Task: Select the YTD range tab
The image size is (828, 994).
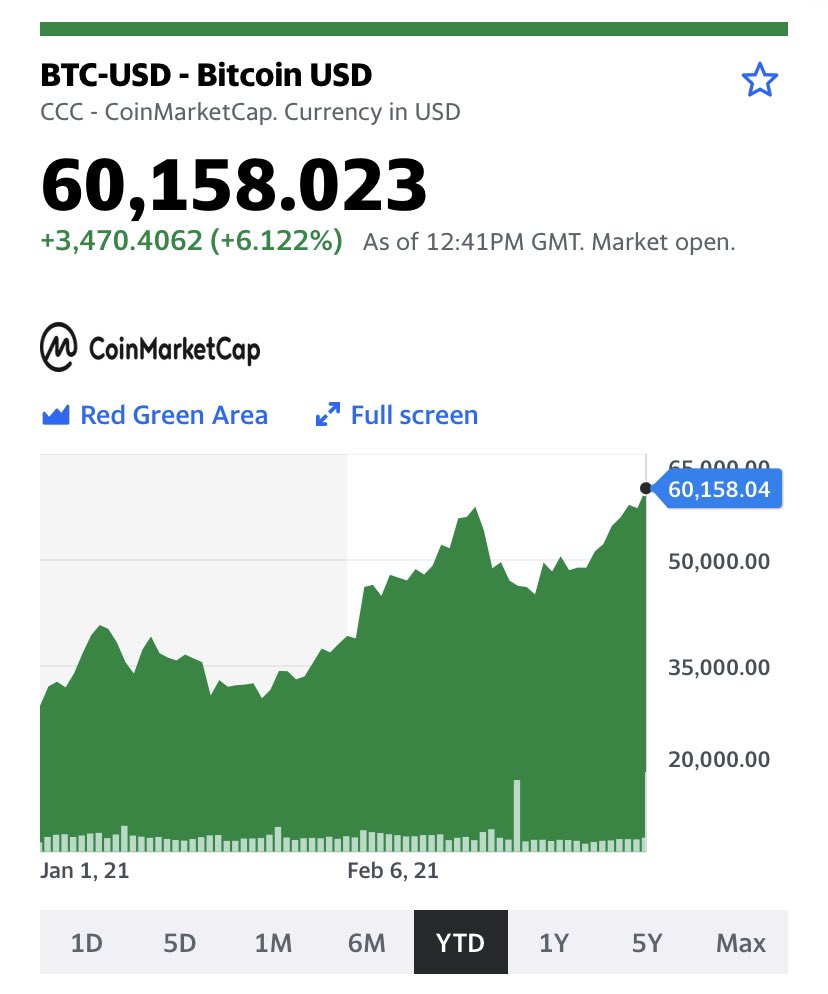Action: click(x=460, y=942)
